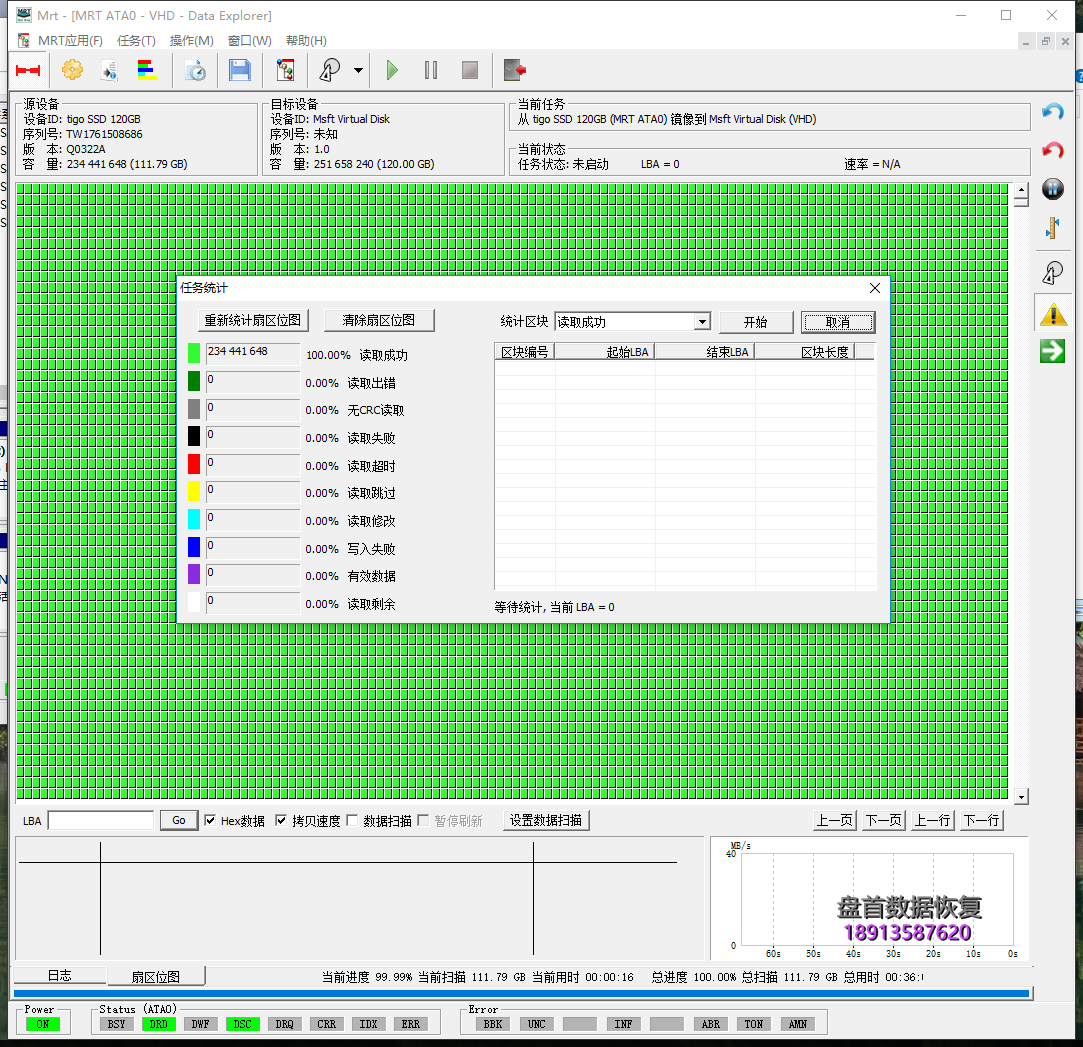1083x1047 pixels.
Task: Toggle the 拷贝速度 checkbox
Action: [282, 821]
